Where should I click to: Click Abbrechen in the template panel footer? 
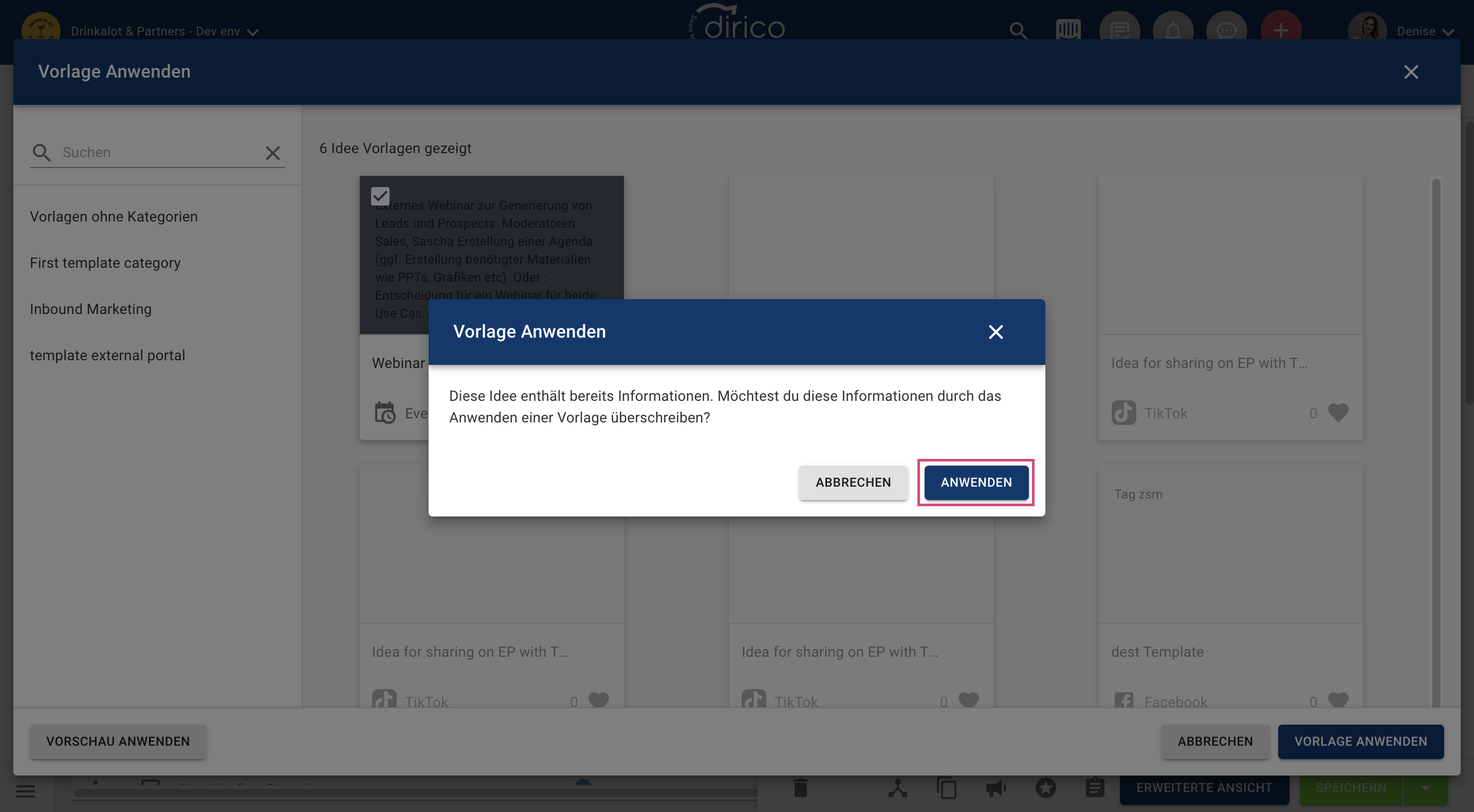pyautogui.click(x=1215, y=741)
